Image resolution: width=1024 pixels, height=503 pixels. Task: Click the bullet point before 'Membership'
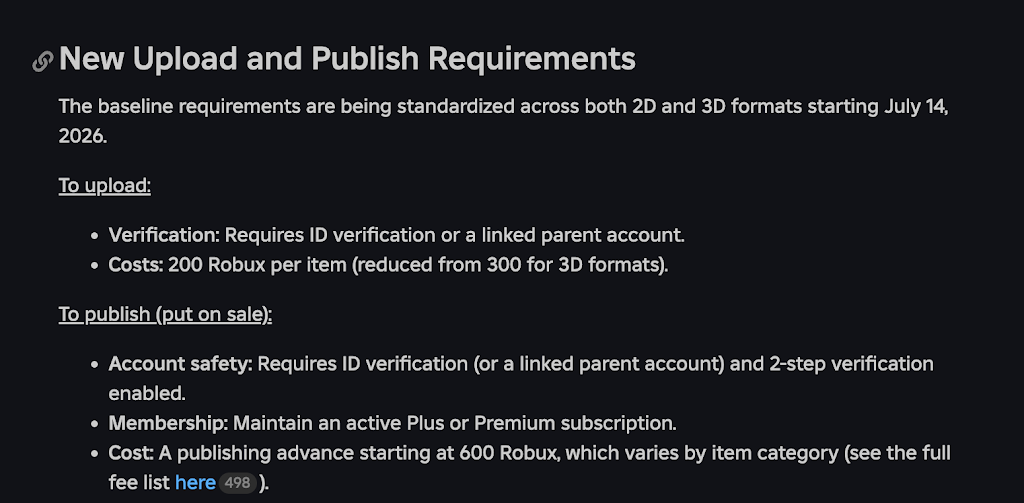pos(95,424)
